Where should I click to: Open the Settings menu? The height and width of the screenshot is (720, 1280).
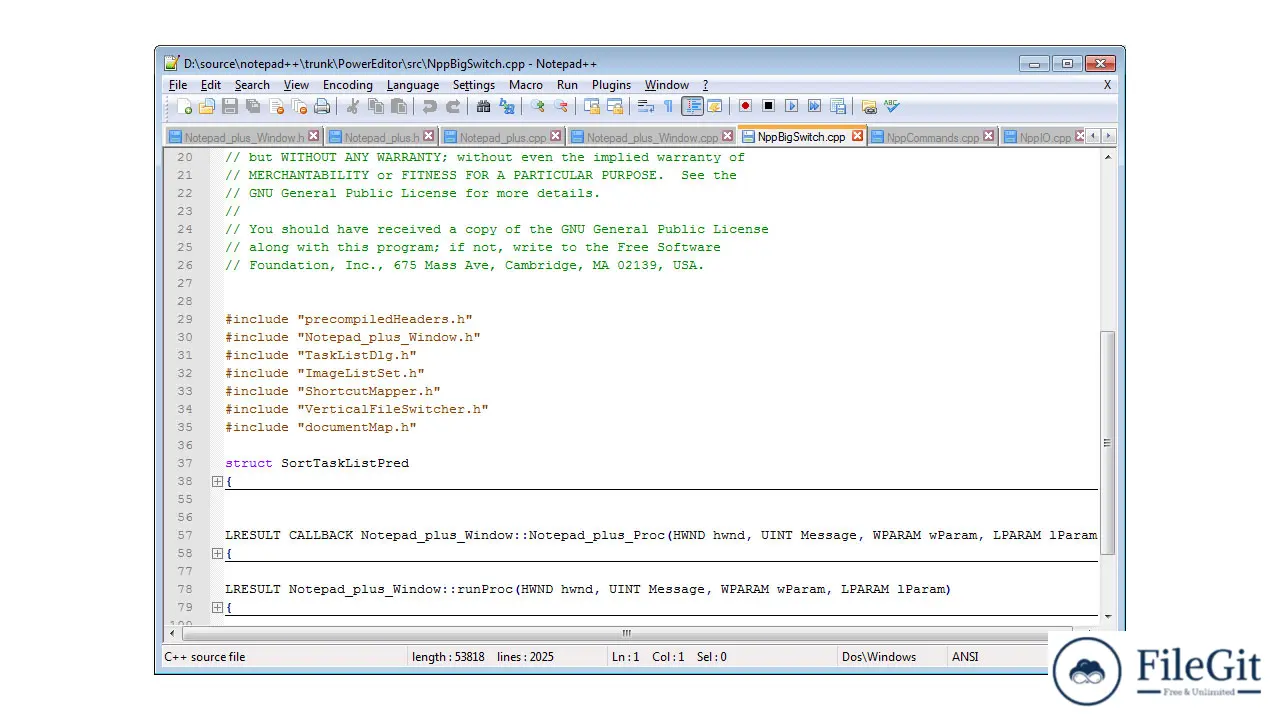pos(474,85)
